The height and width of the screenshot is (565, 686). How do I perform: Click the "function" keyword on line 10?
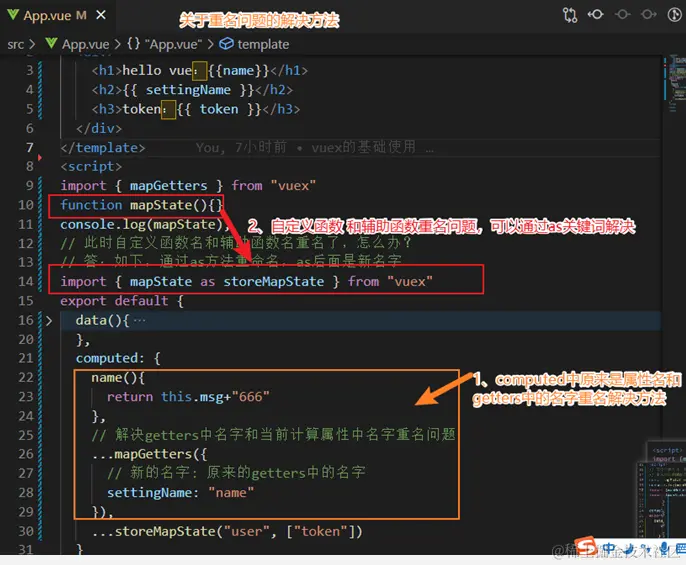[91, 205]
